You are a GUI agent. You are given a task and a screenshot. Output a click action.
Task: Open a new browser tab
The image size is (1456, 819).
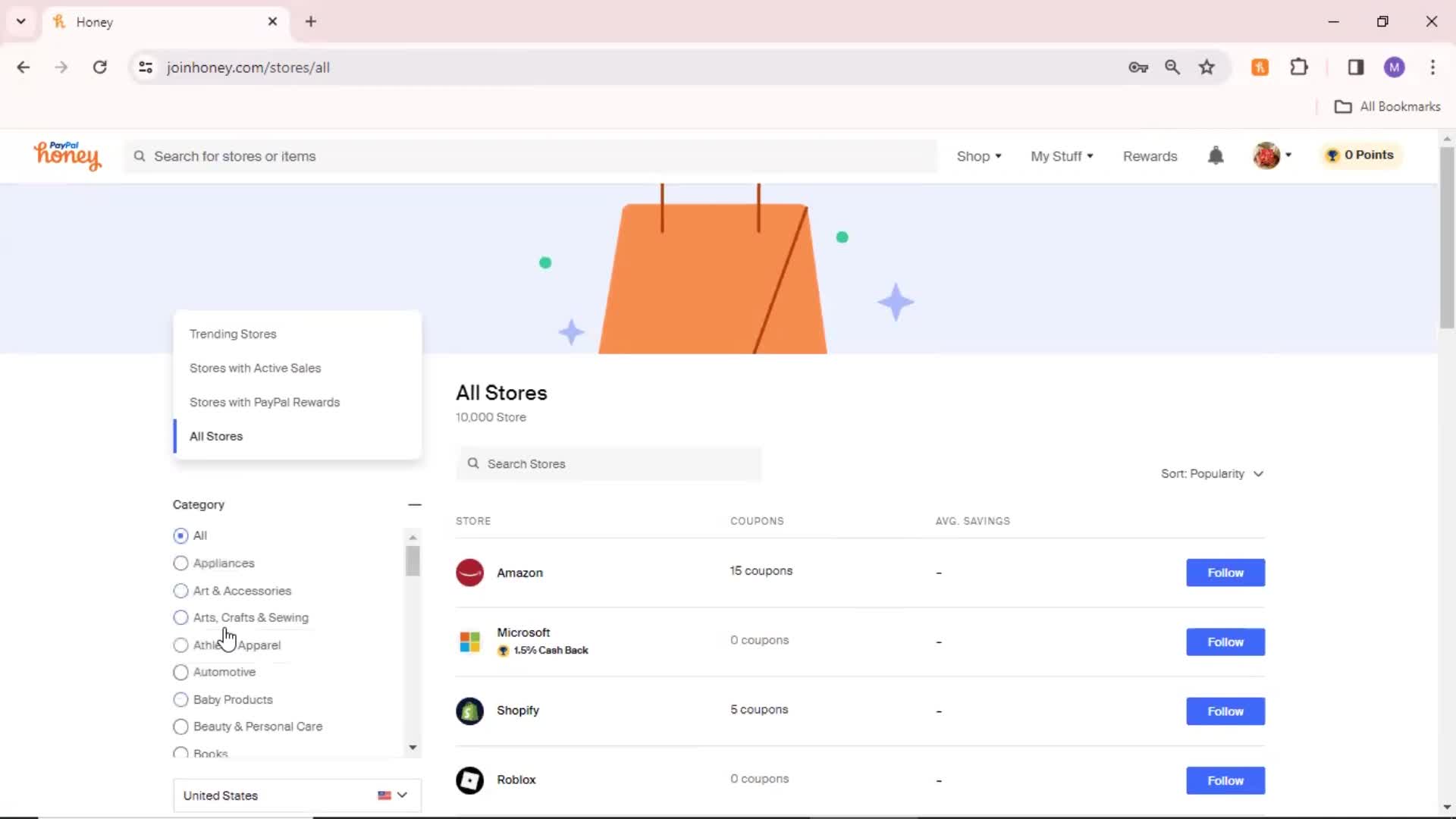[x=311, y=21]
